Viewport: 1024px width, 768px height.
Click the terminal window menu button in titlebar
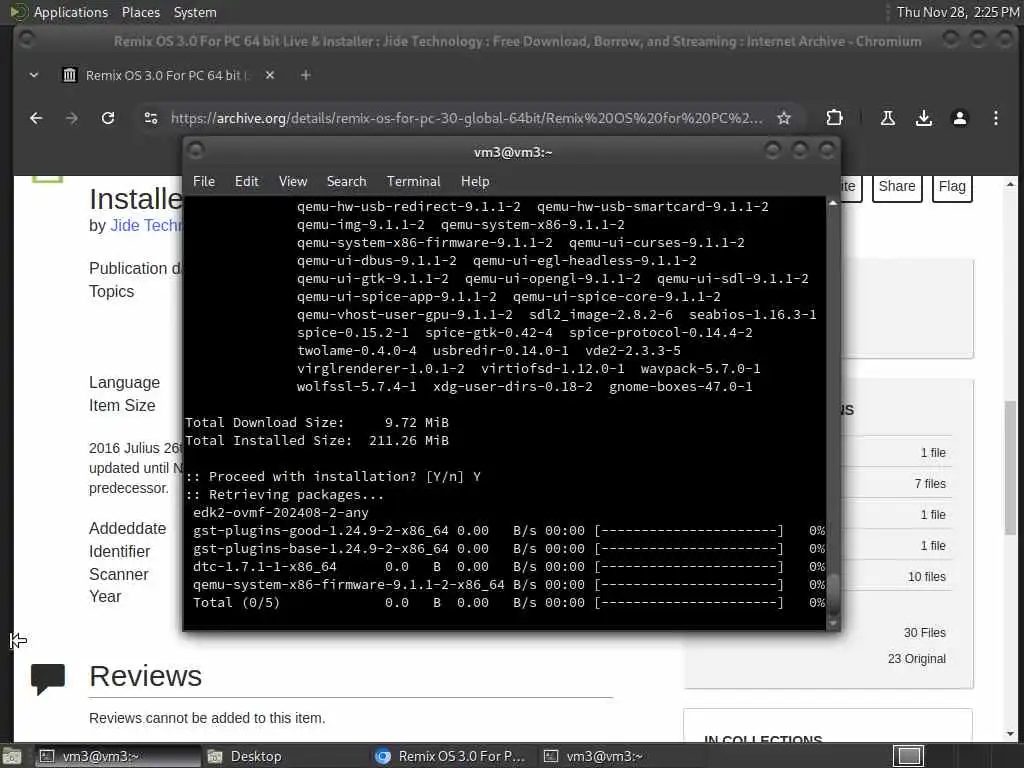coord(196,151)
